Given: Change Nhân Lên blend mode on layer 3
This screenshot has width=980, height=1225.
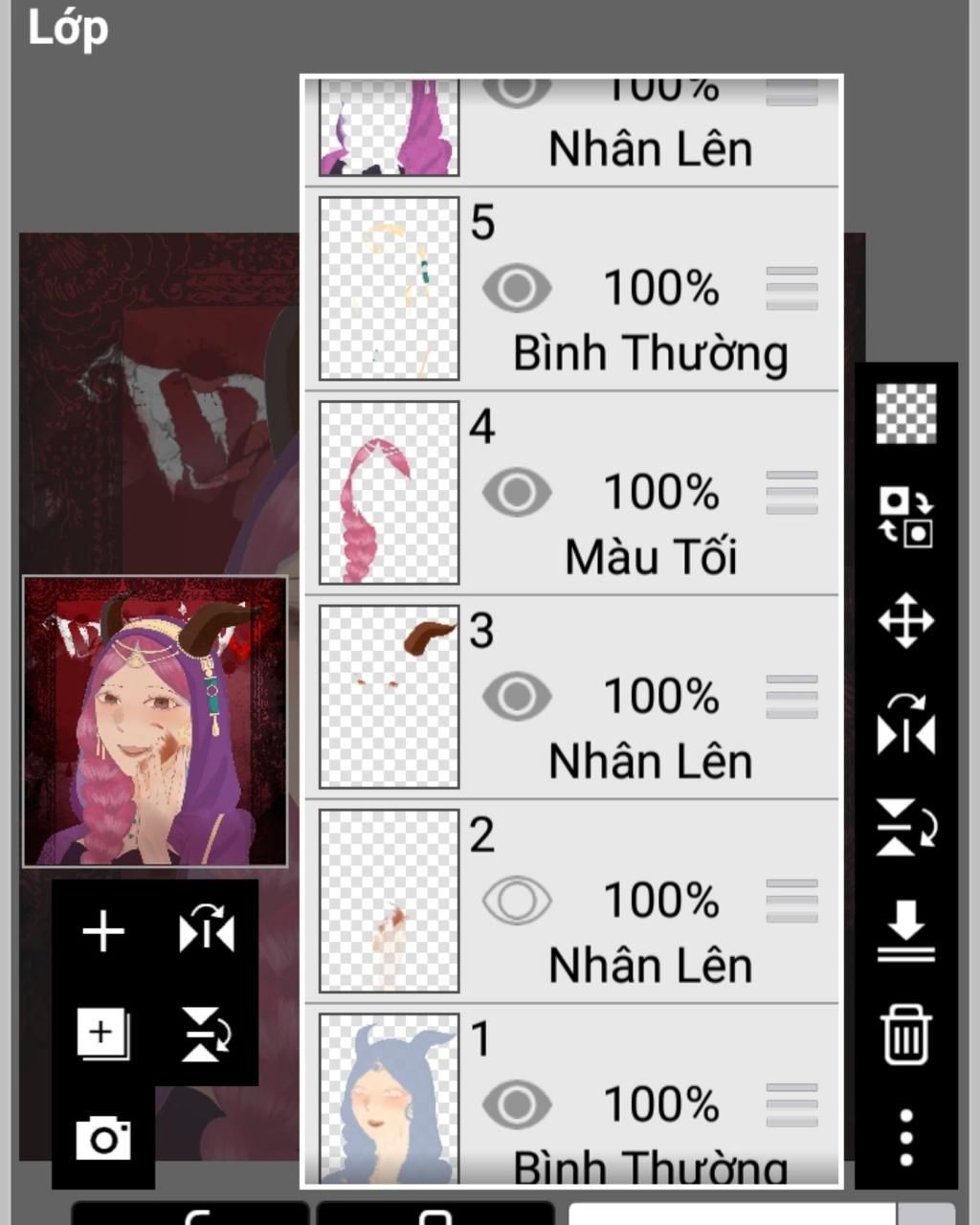Looking at the screenshot, I should [651, 762].
